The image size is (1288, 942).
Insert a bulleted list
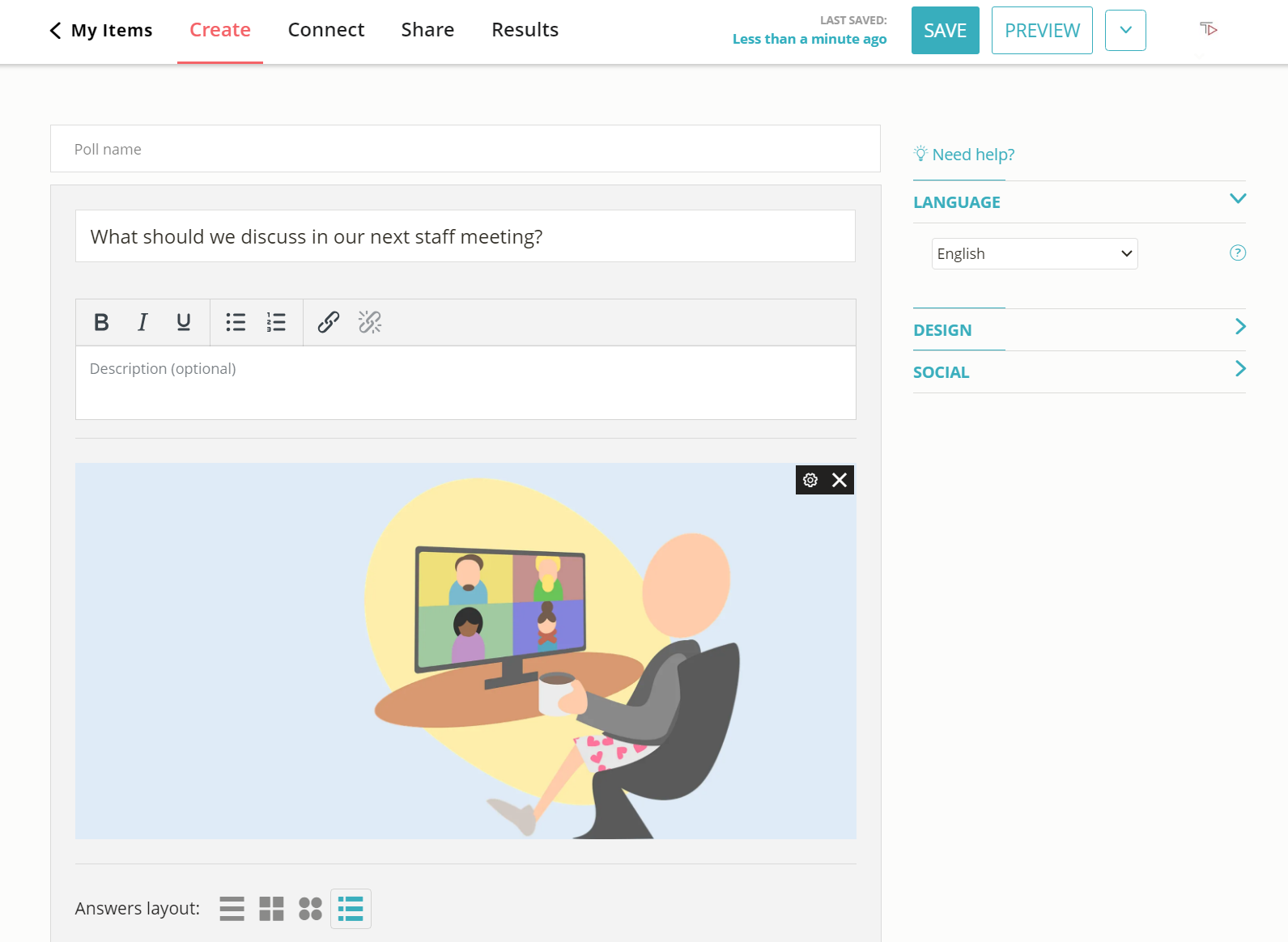point(236,322)
